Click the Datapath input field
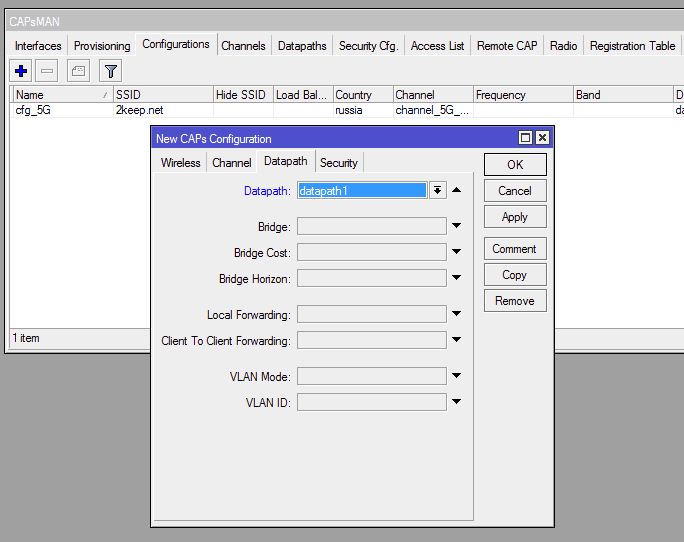 361,190
